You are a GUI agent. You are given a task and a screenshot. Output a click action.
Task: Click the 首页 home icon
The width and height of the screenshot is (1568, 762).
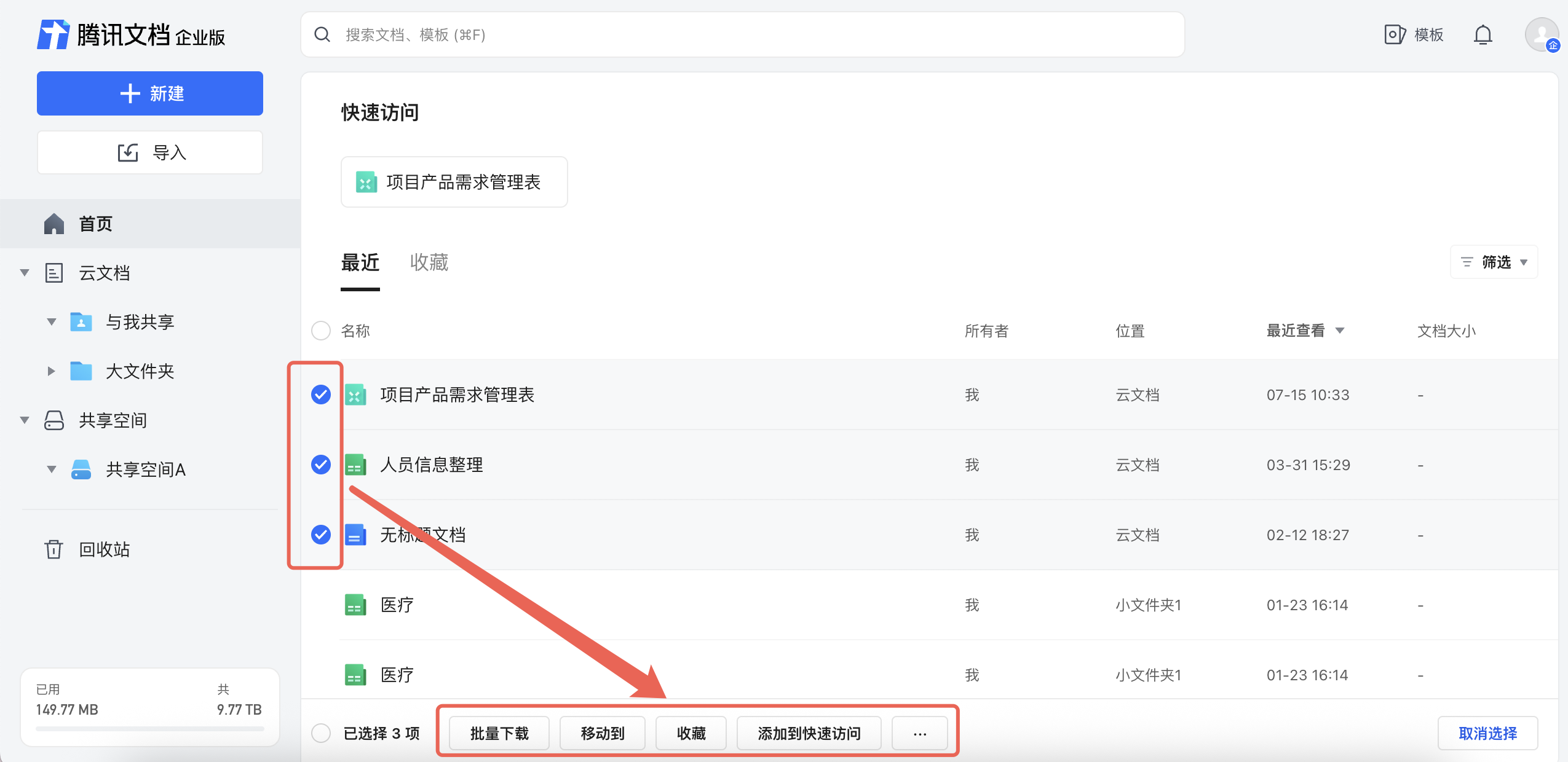(x=54, y=224)
